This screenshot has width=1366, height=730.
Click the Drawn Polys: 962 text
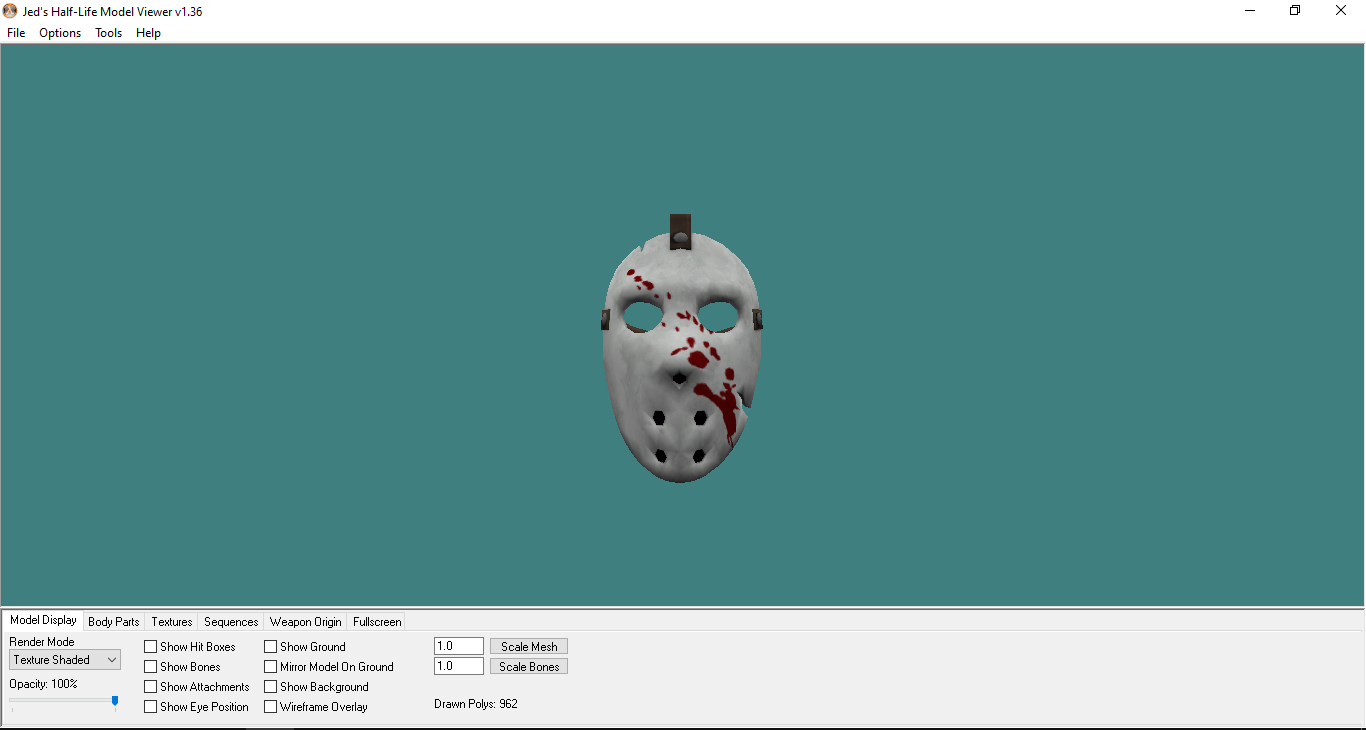point(476,704)
